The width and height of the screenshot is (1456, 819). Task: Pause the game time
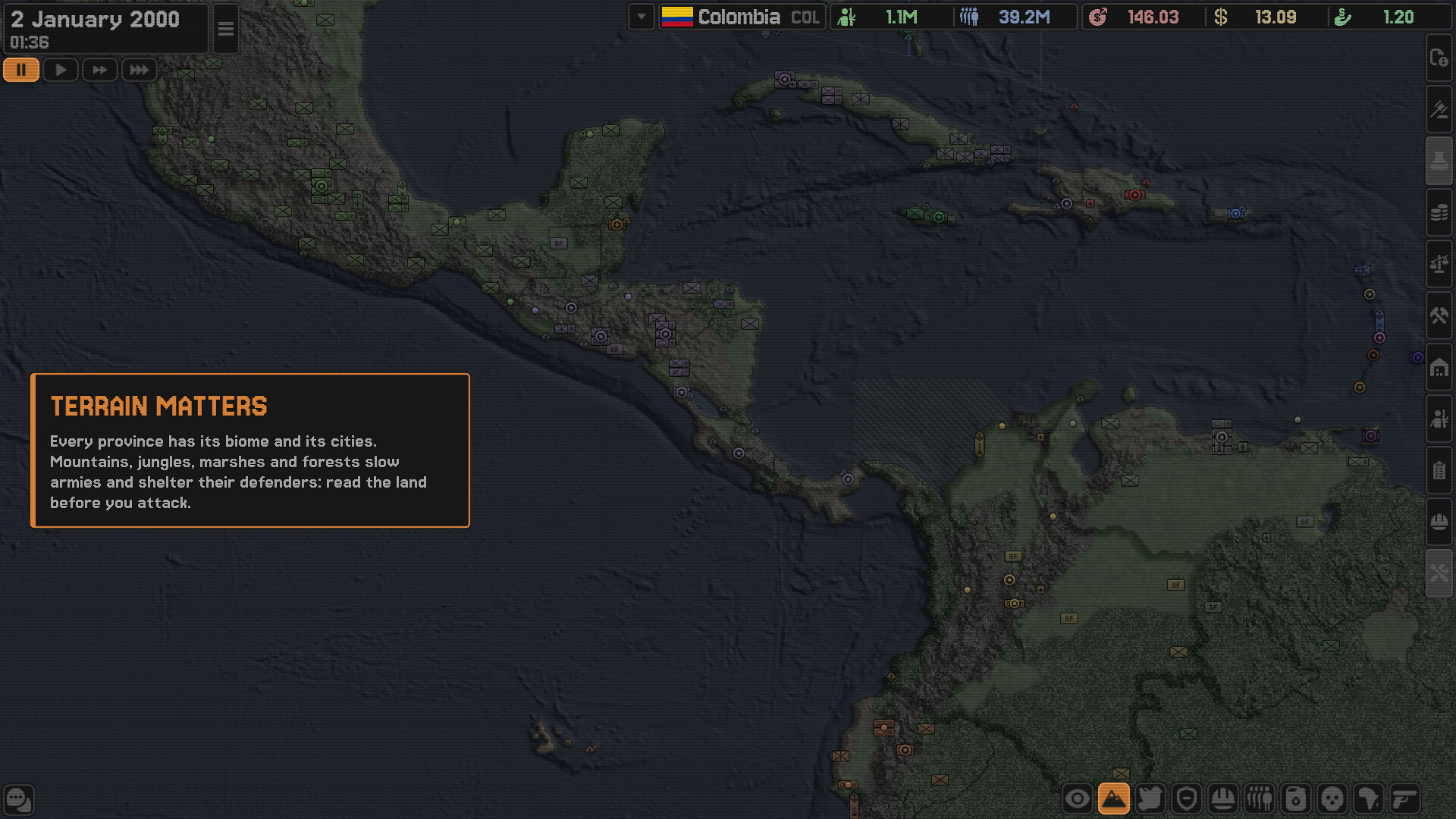21,70
